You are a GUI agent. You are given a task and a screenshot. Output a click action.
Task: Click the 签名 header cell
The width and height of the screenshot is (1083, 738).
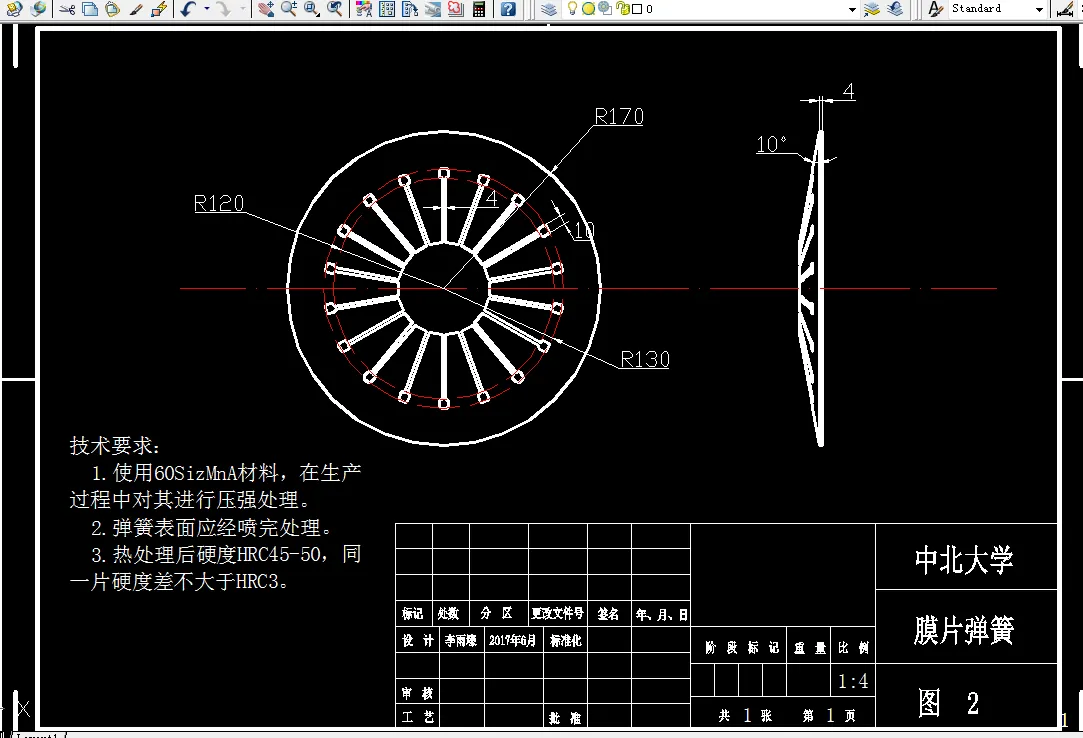coord(608,614)
